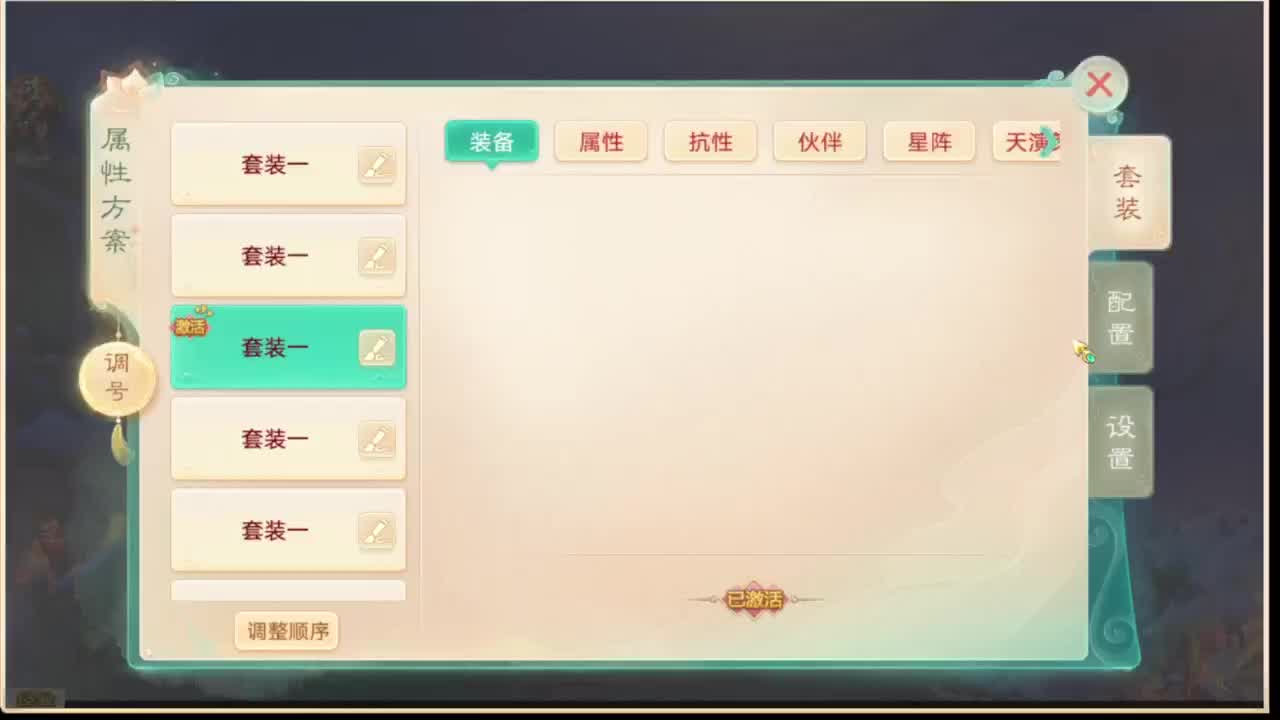
Task: Select the 装备 tab
Action: coord(492,142)
